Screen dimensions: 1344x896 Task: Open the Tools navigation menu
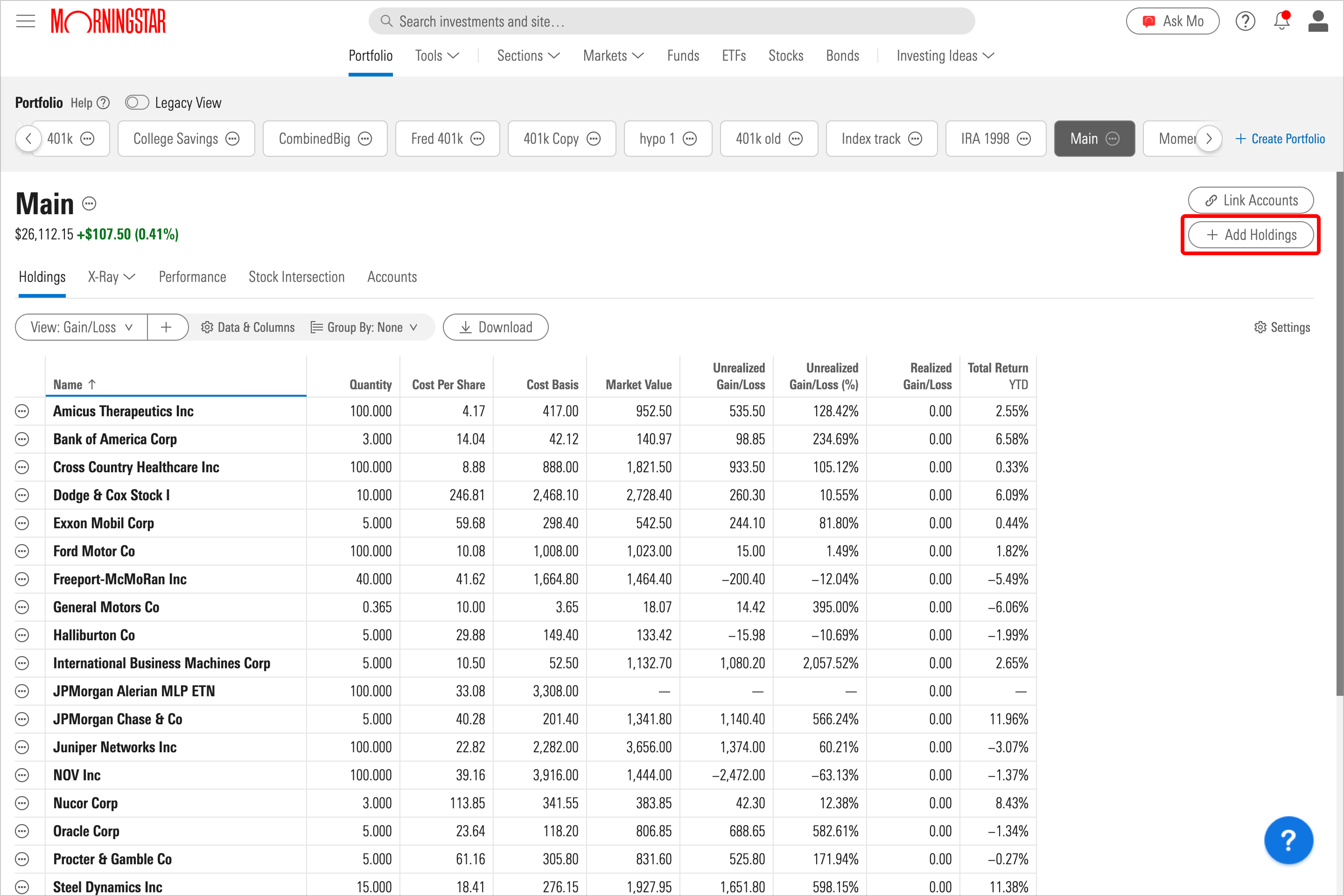pos(437,56)
